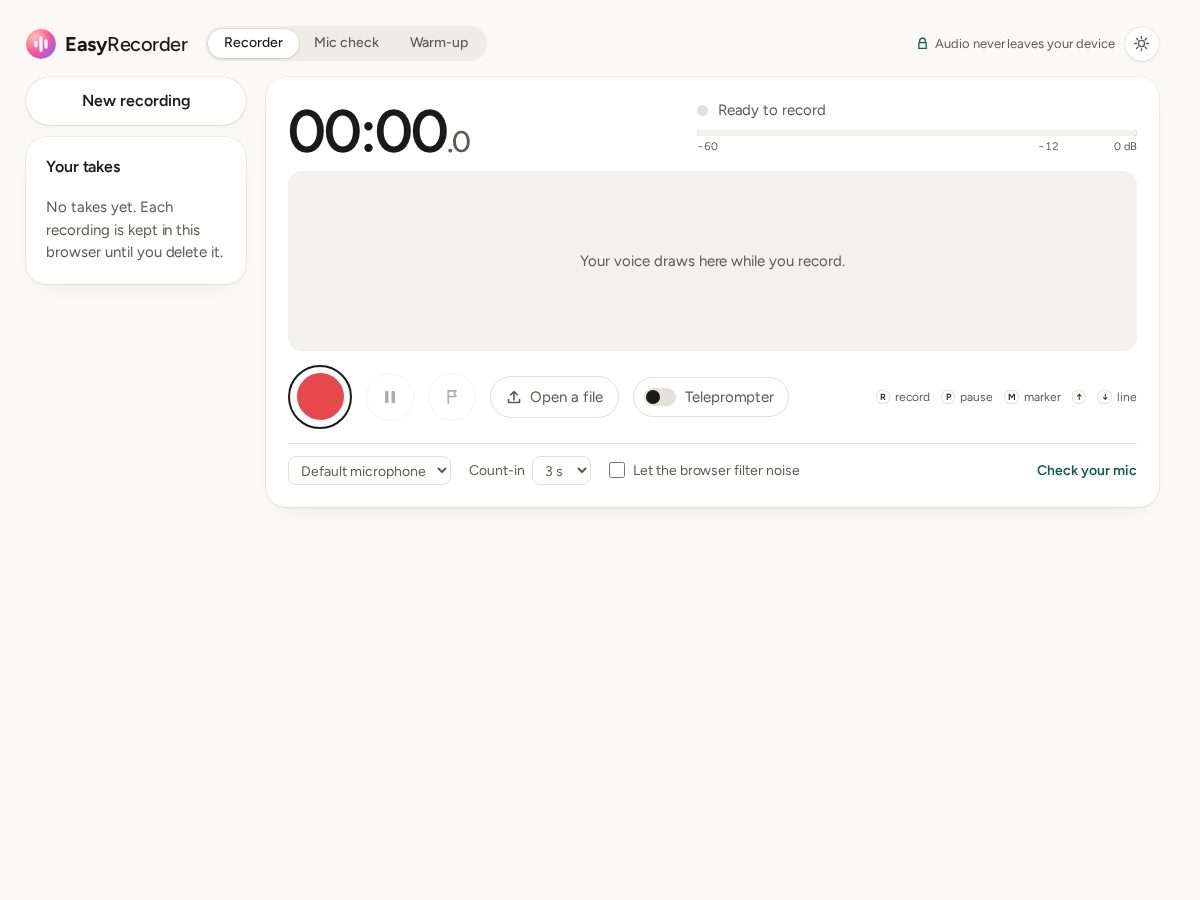This screenshot has width=1200, height=900.
Task: Start recording with the red record button
Action: (320, 397)
